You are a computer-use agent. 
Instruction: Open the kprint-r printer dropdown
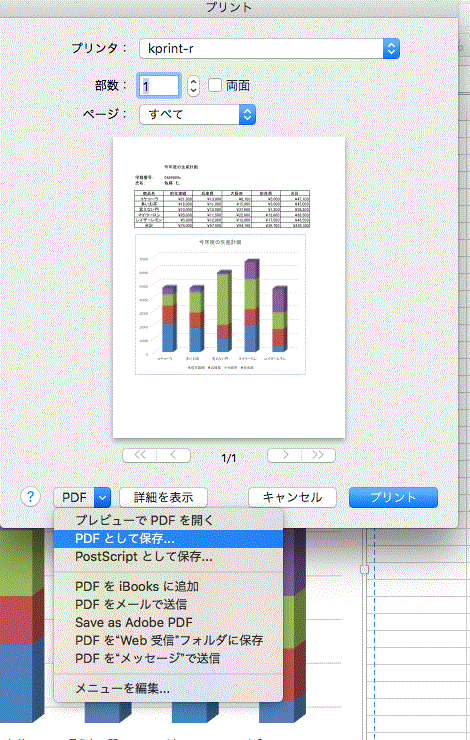[x=269, y=48]
